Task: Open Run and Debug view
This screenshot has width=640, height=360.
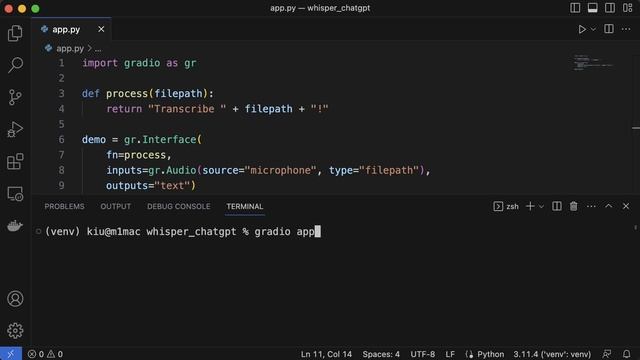Action: (15, 129)
